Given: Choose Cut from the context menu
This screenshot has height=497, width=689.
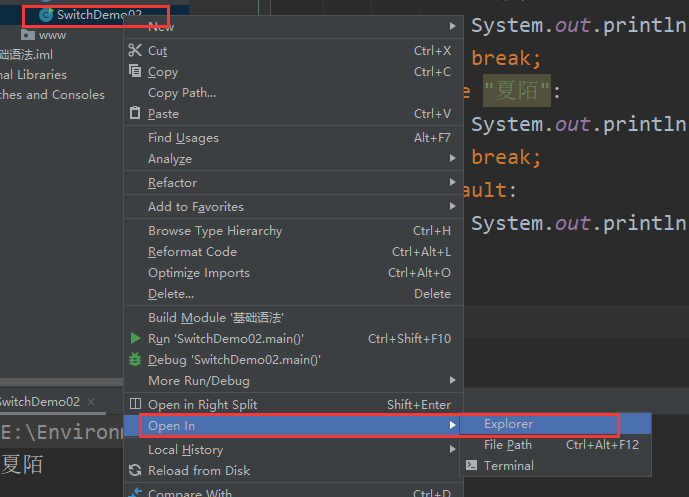Looking at the screenshot, I should pos(294,51).
